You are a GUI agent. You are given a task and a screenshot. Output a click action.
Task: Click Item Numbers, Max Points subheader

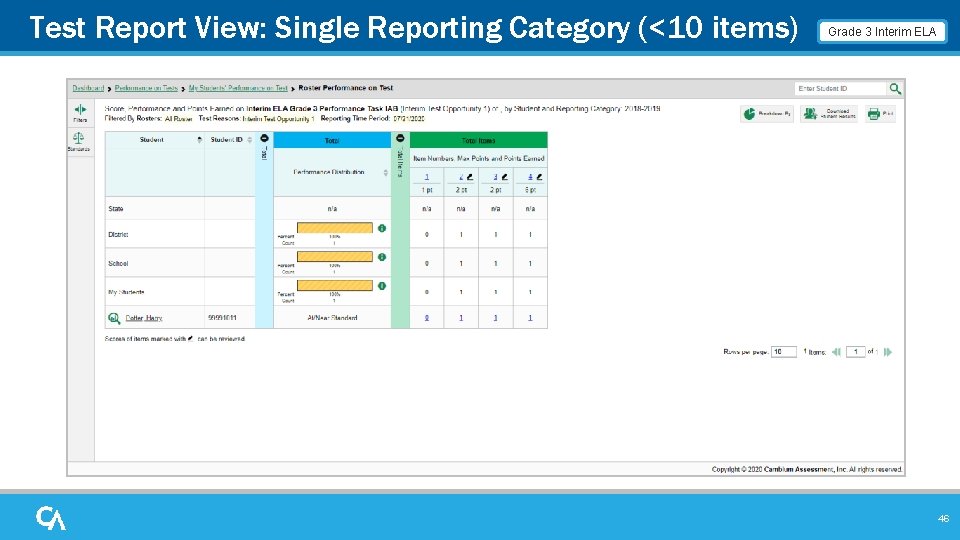[479, 159]
